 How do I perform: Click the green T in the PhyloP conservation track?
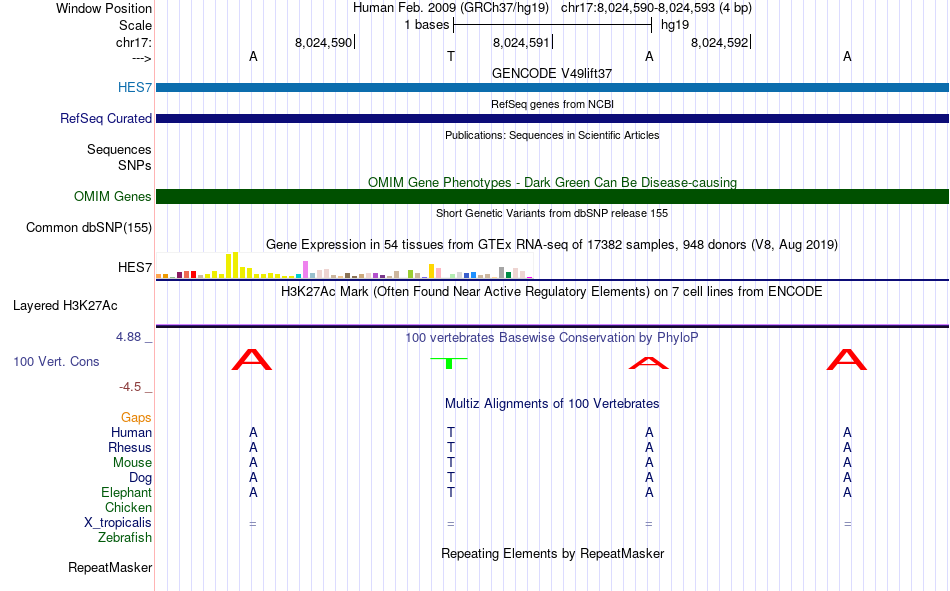(x=449, y=362)
